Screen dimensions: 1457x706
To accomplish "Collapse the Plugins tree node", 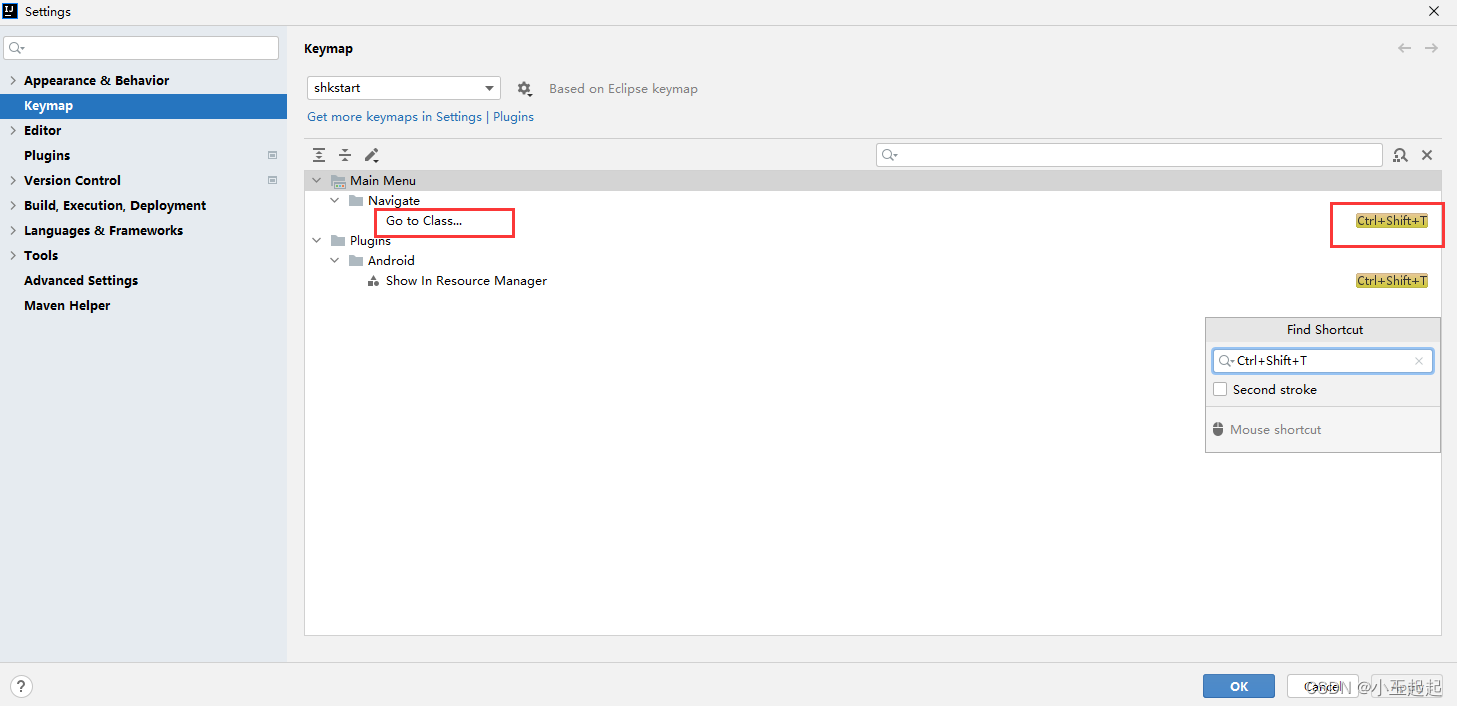I will 317,241.
